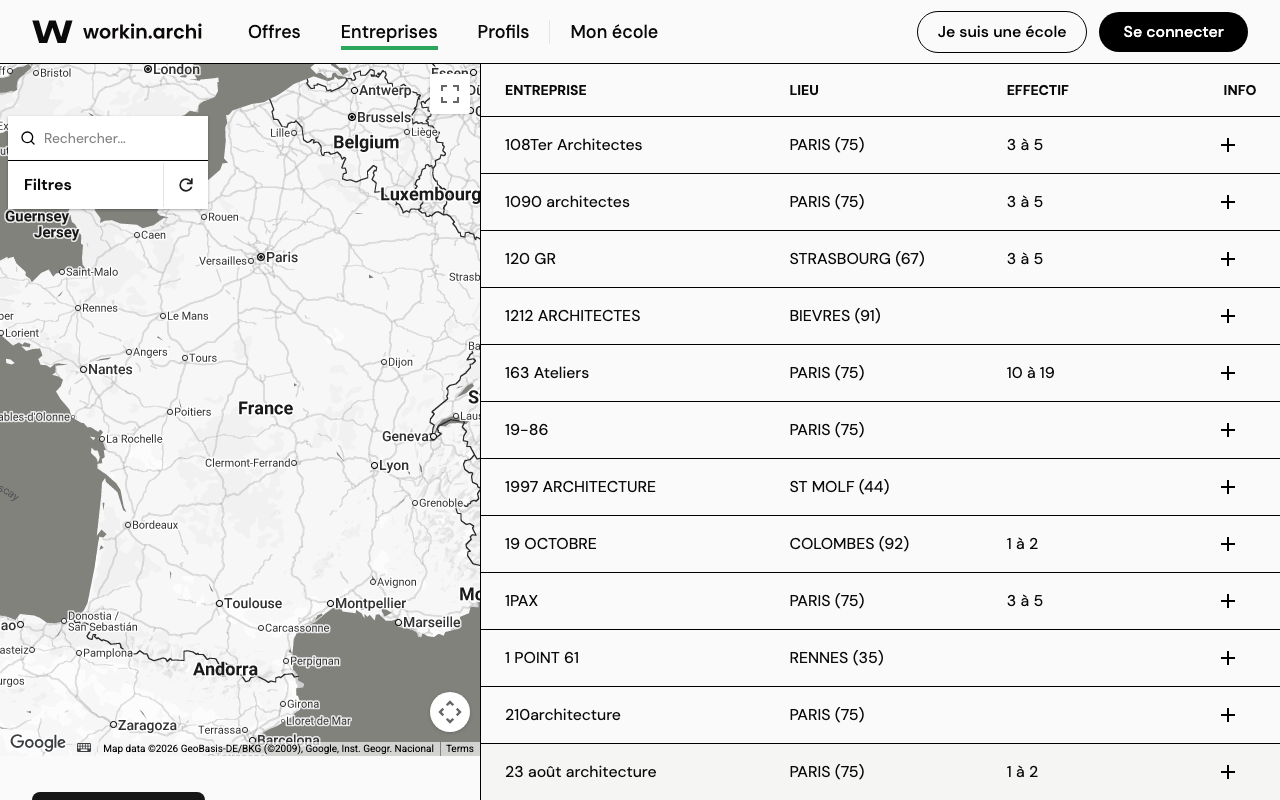Expand info for 19 OCTOBRE
This screenshot has width=1280, height=800.
1228,544
